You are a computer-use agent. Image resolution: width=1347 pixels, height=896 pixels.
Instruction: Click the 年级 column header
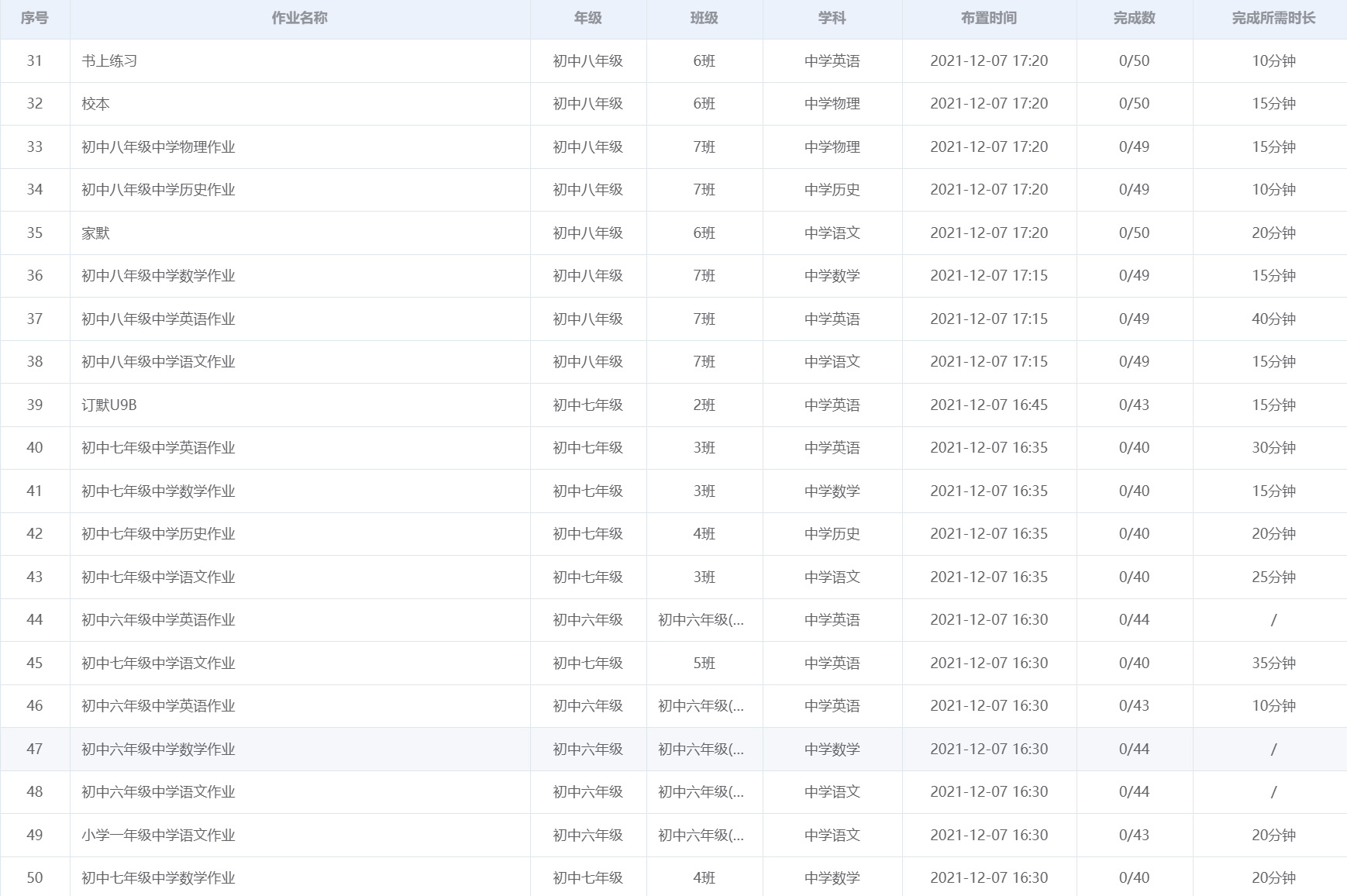587,19
